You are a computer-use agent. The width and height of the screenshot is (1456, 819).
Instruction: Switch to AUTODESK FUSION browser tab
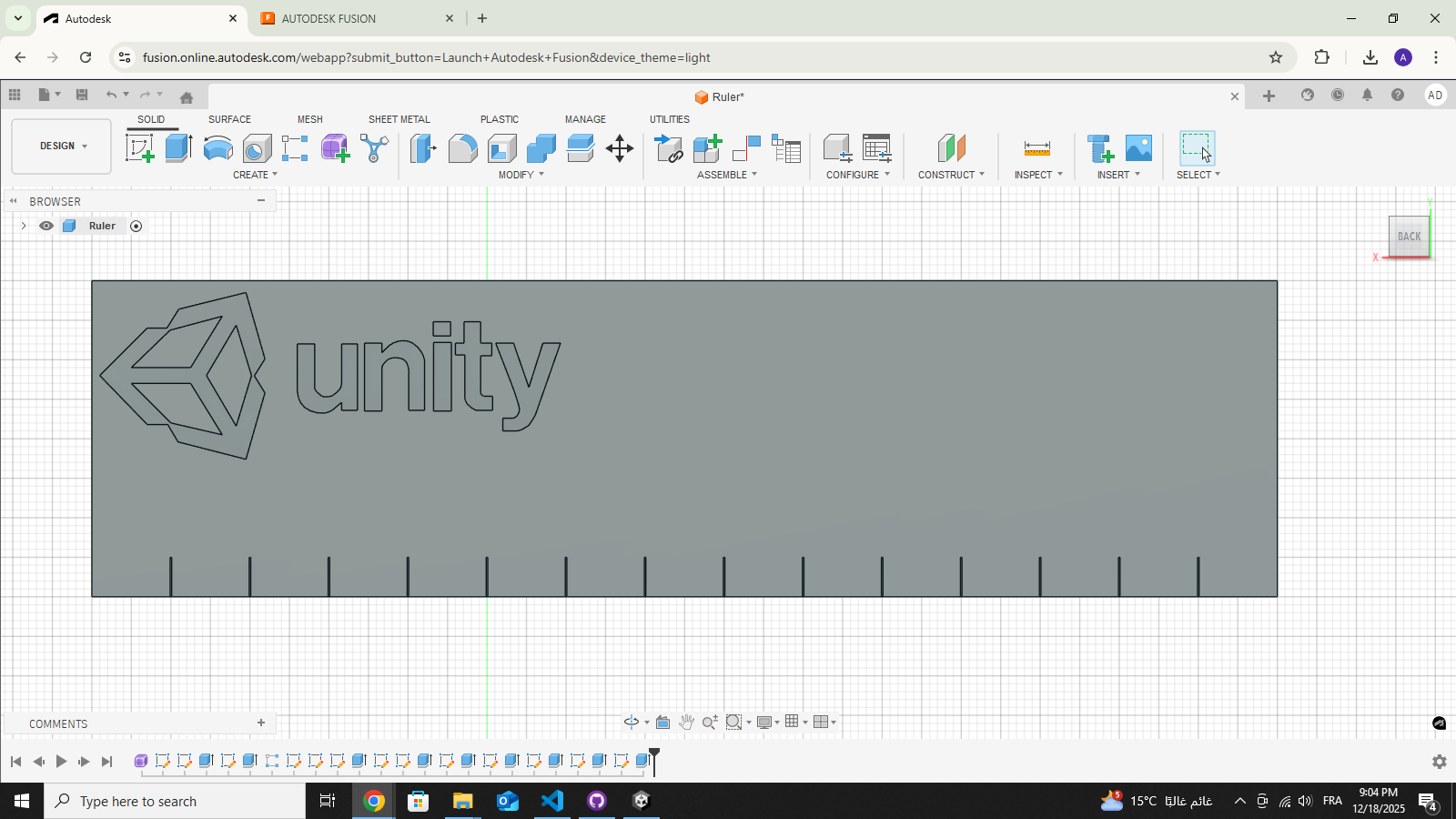click(358, 18)
